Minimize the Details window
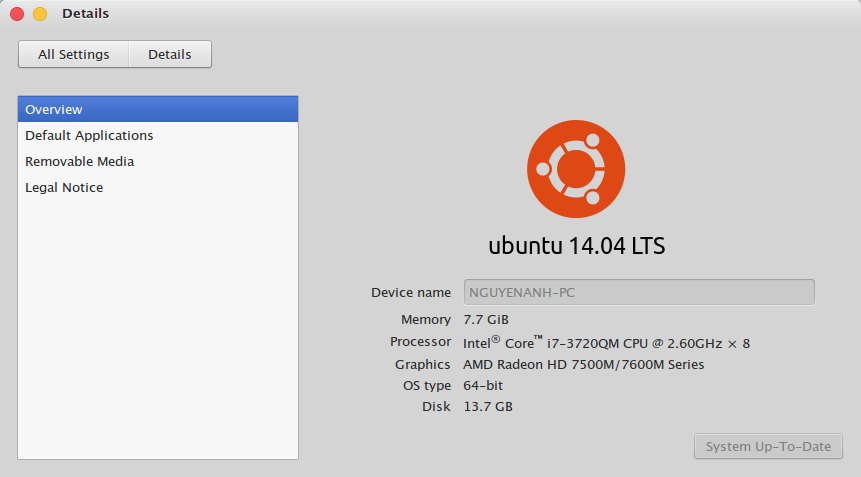Viewport: 861px width, 477px height. point(40,14)
